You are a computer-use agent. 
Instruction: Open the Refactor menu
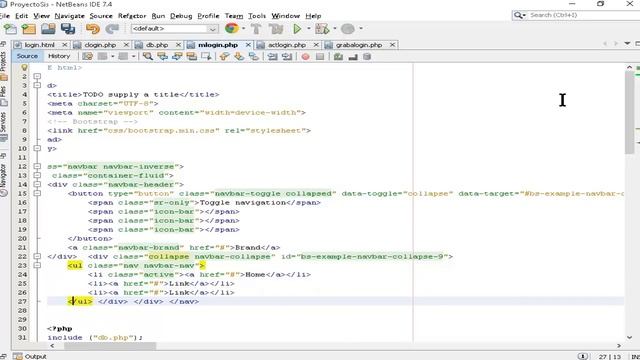tap(131, 16)
